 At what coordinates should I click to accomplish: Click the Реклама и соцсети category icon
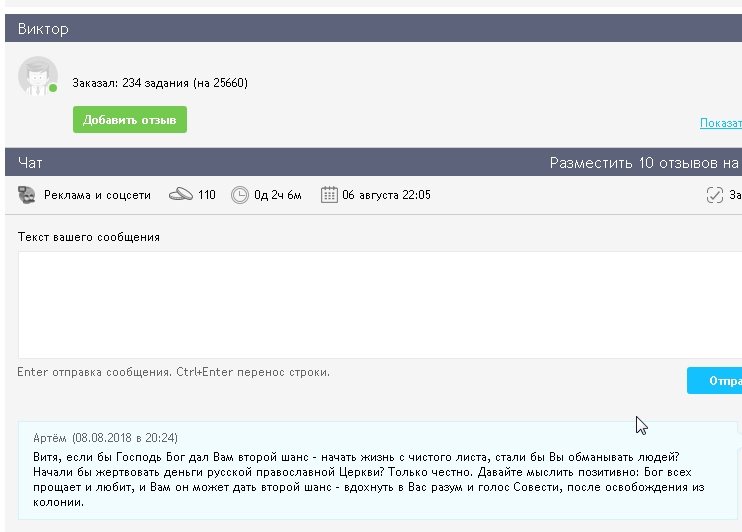click(x=26, y=195)
